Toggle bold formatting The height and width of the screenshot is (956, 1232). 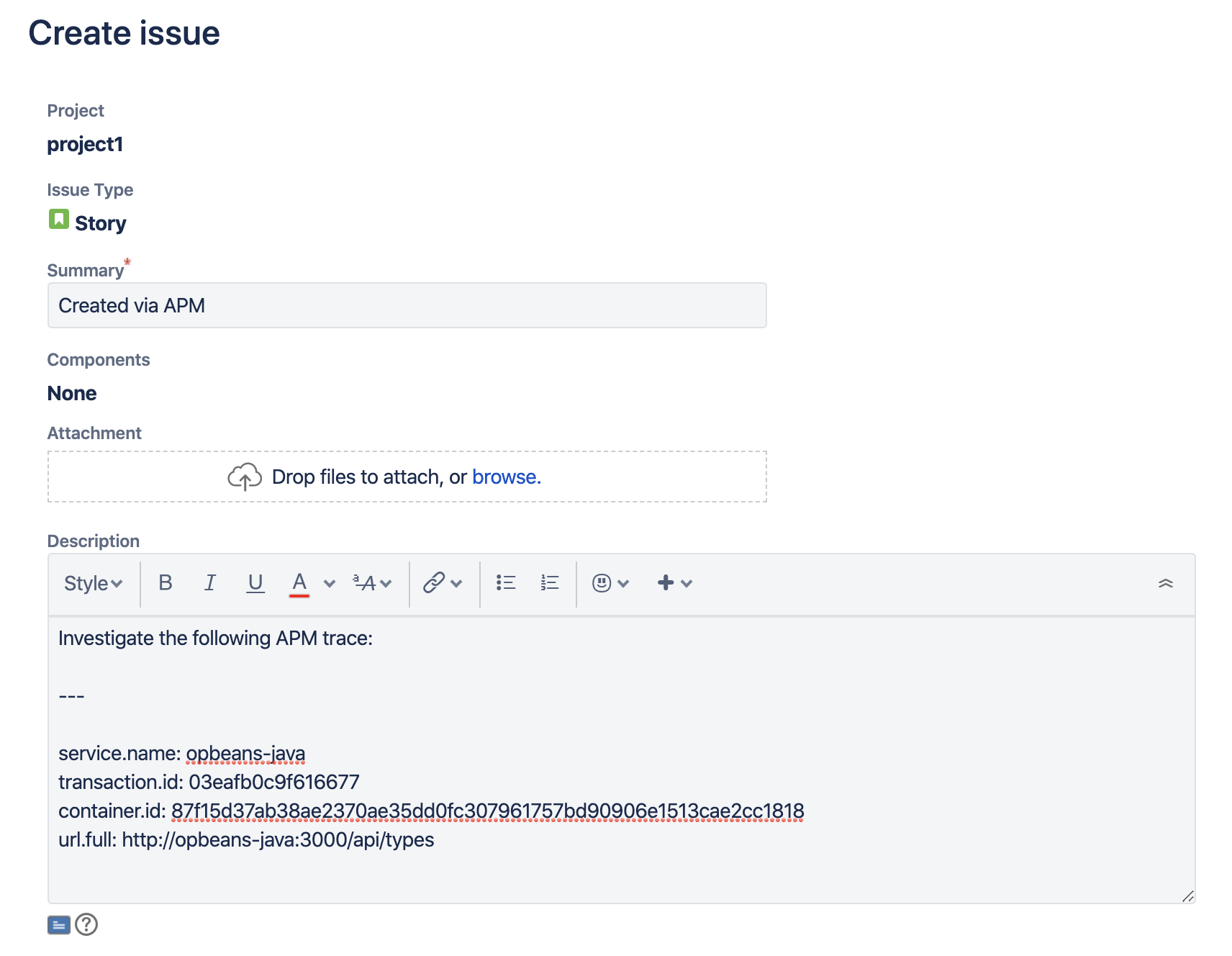[x=166, y=583]
